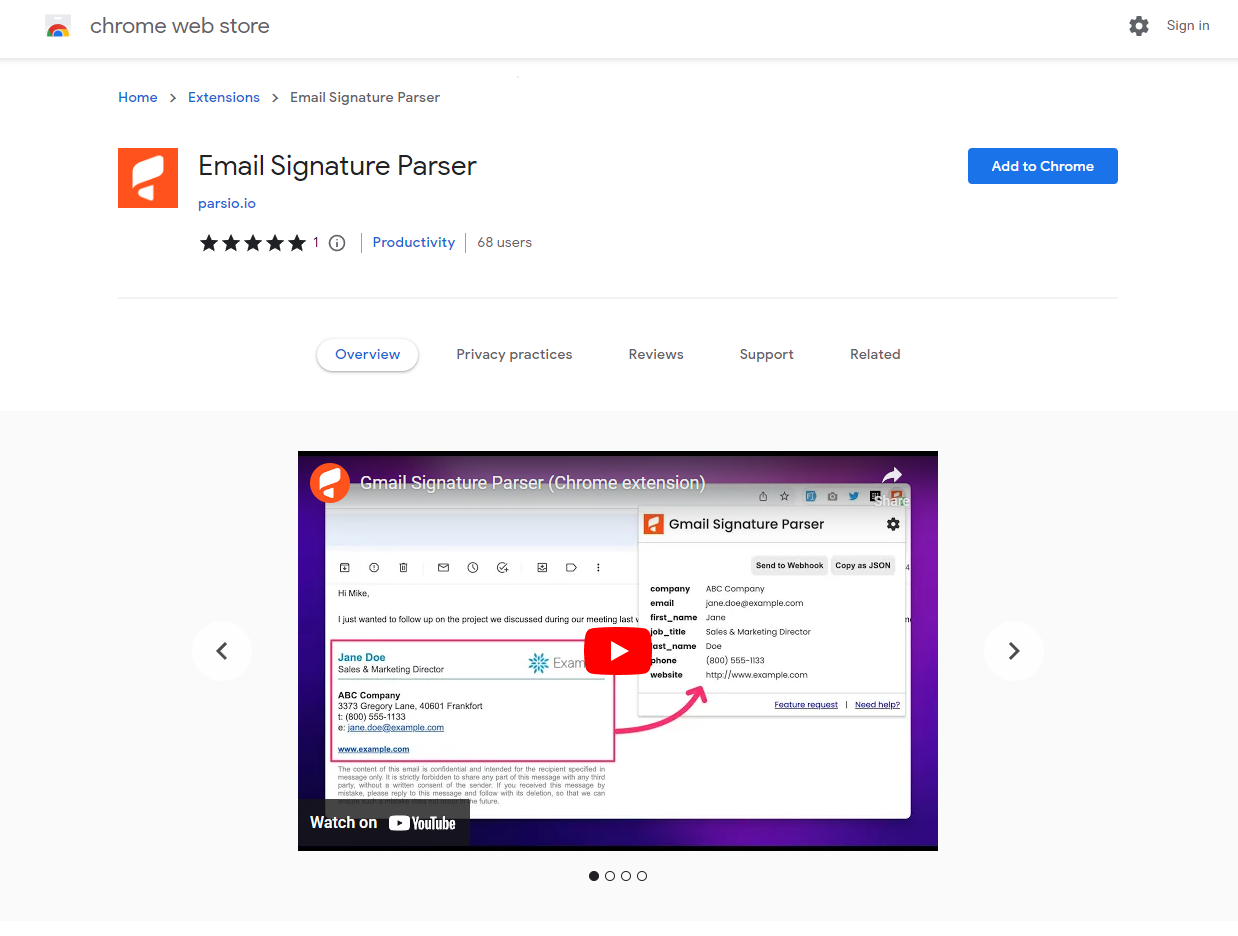Screen dimensions: 1238x936
Task: Click the trash icon in the Gmail toolbar screenshot
Action: [x=403, y=567]
